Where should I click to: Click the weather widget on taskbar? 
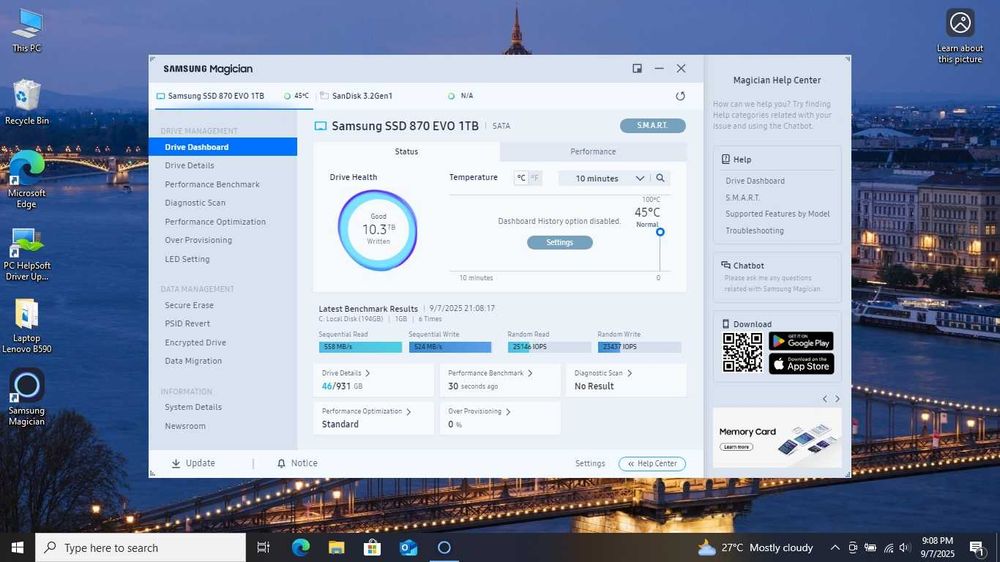[x=755, y=547]
